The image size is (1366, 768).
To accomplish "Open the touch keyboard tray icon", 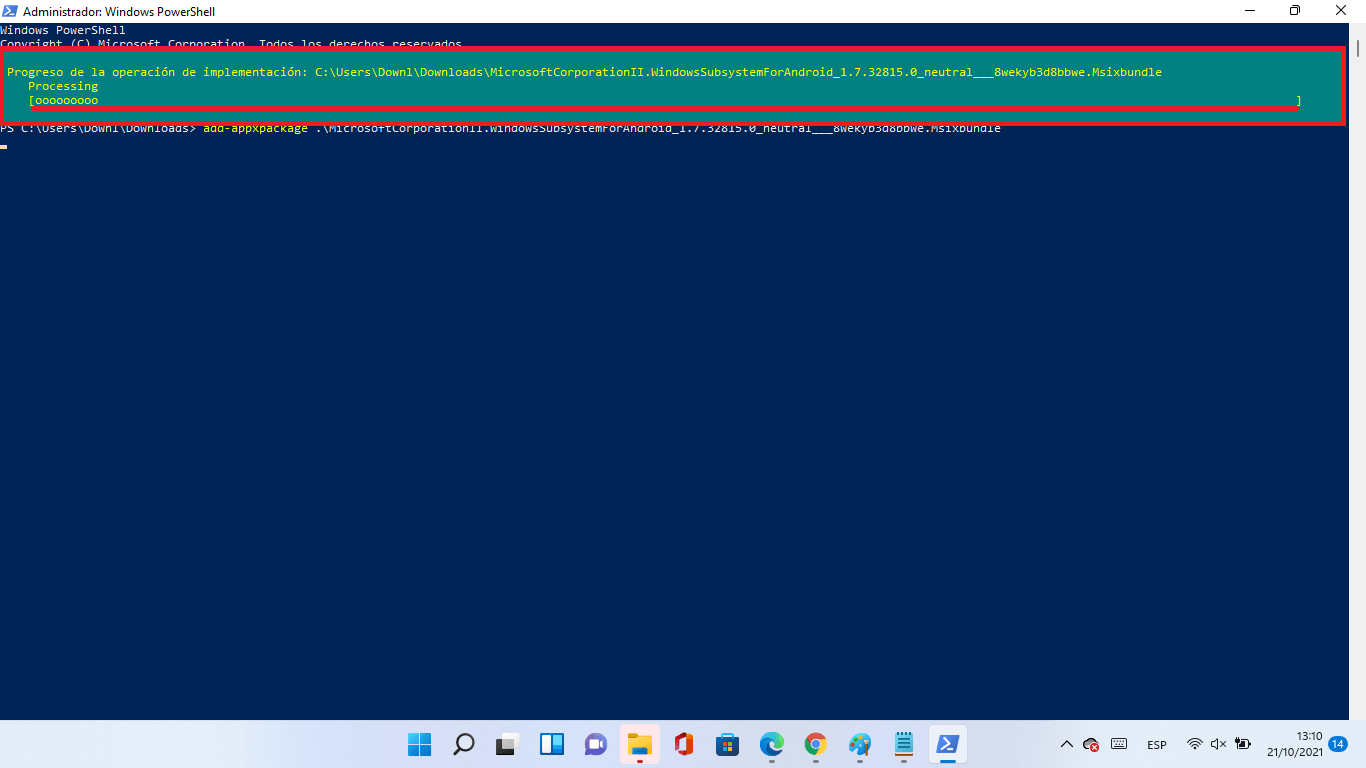I will click(1119, 744).
